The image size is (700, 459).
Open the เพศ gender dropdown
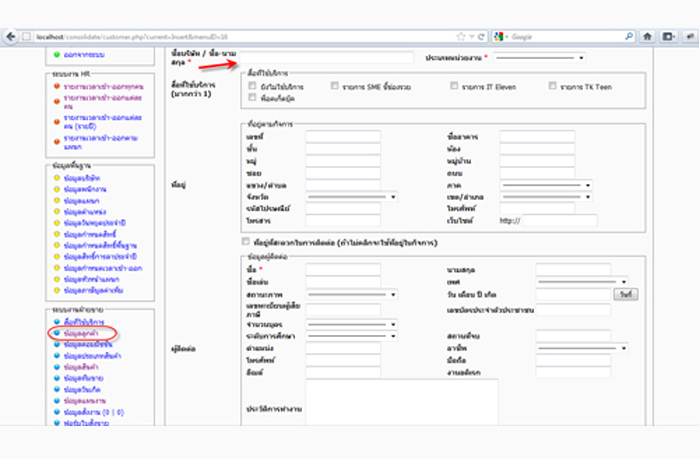tap(582, 282)
